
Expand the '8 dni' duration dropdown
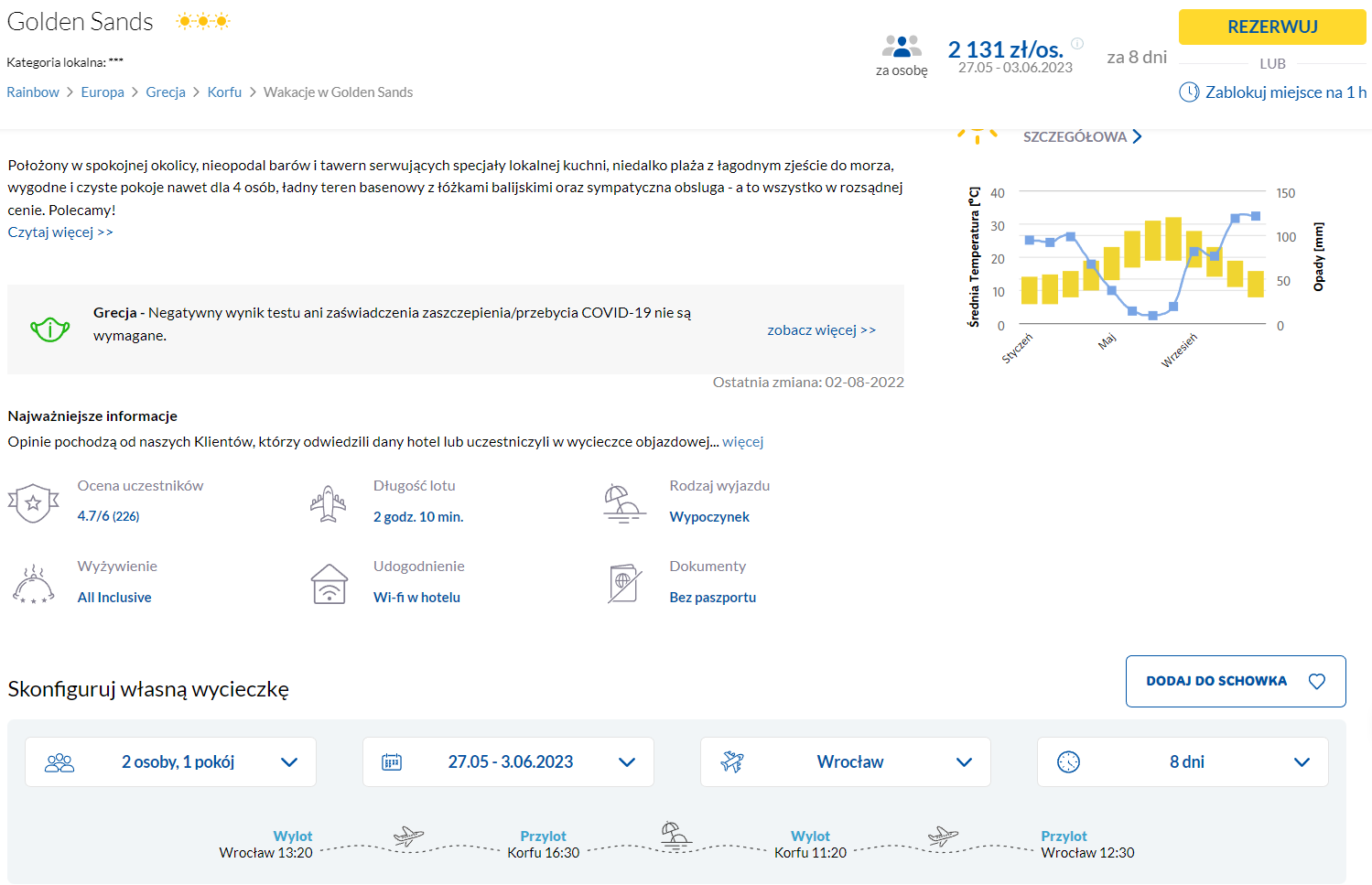(1182, 761)
